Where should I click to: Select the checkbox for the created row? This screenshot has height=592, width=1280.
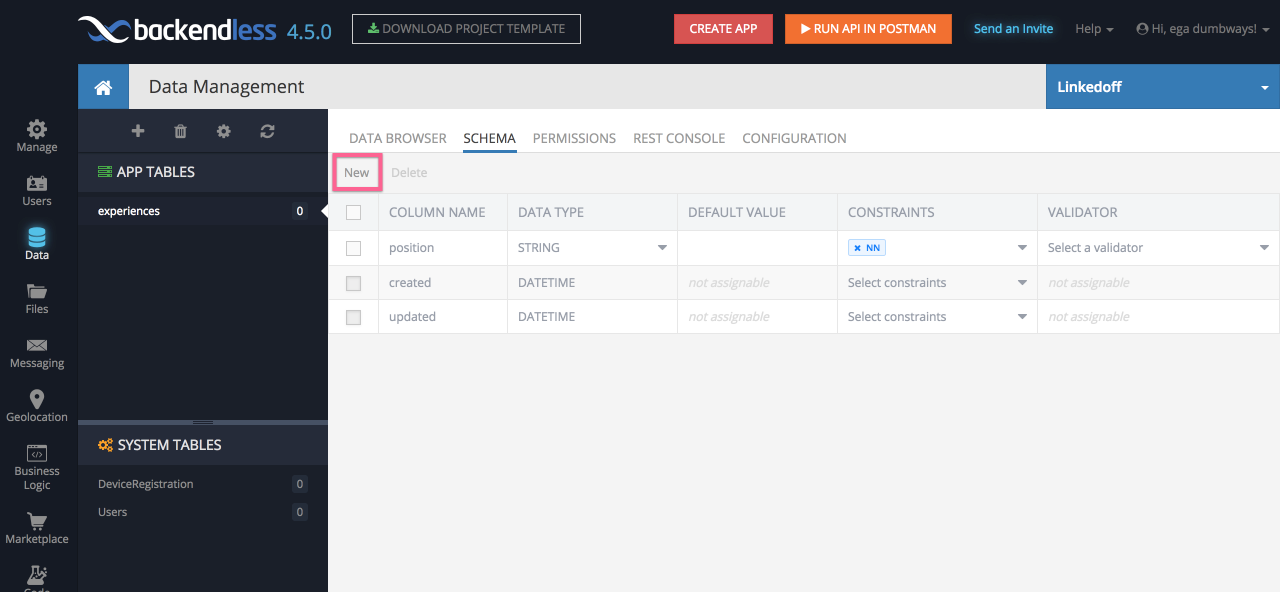tap(353, 282)
